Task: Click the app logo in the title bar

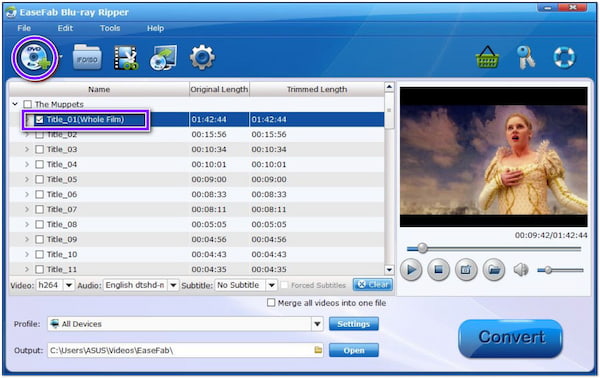Action: tap(11, 12)
